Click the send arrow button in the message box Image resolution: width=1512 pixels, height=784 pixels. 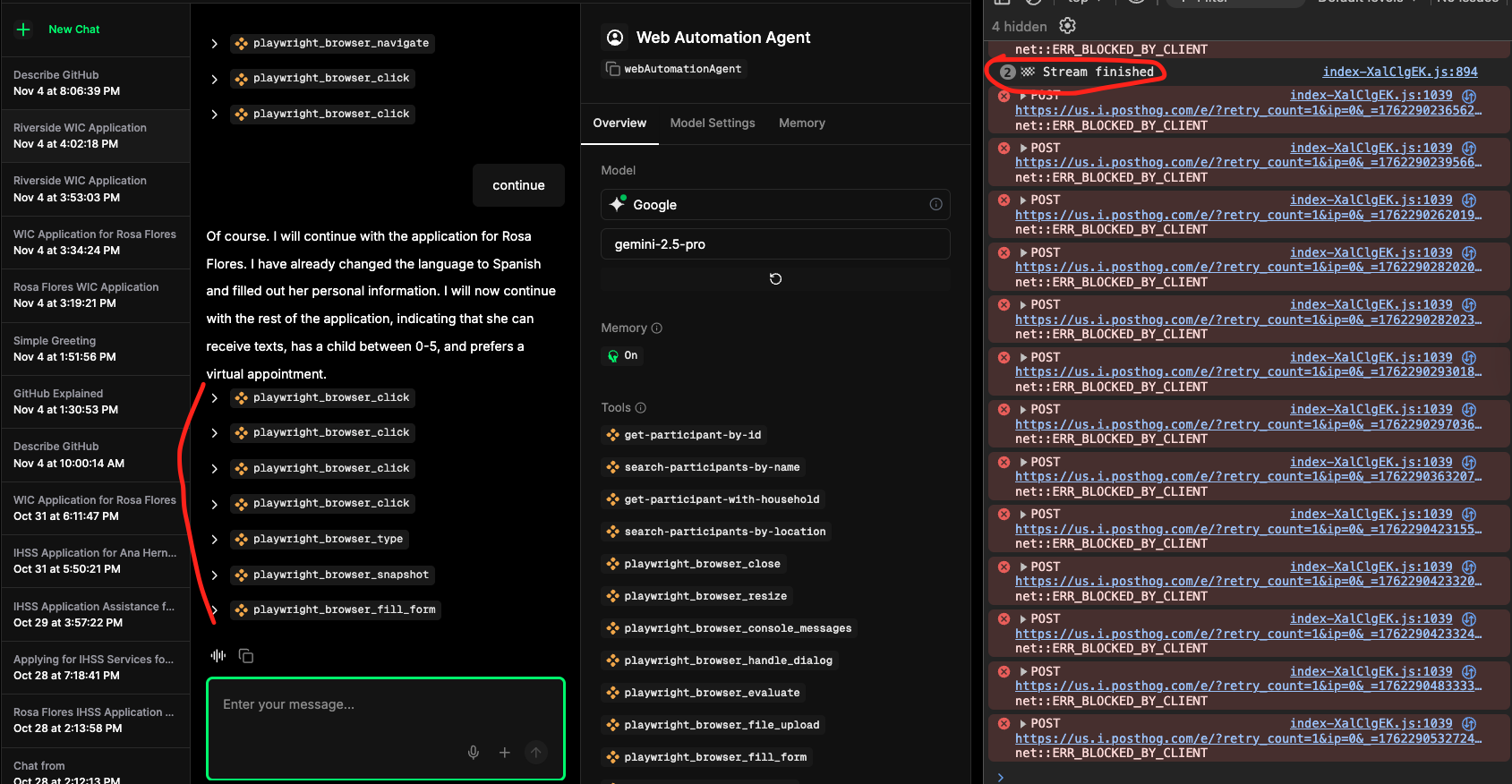pyautogui.click(x=536, y=753)
